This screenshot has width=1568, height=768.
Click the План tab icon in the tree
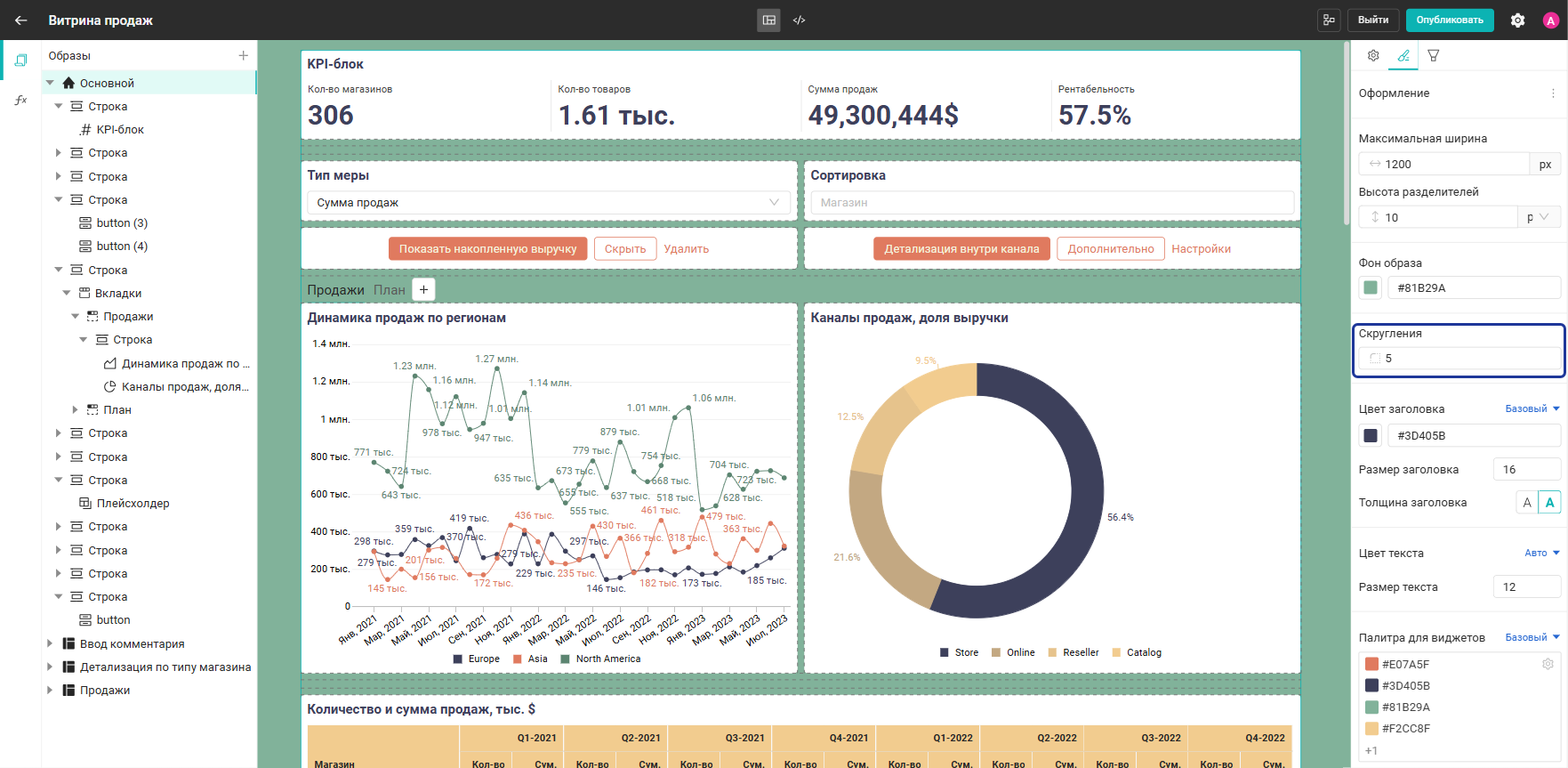[x=92, y=409]
